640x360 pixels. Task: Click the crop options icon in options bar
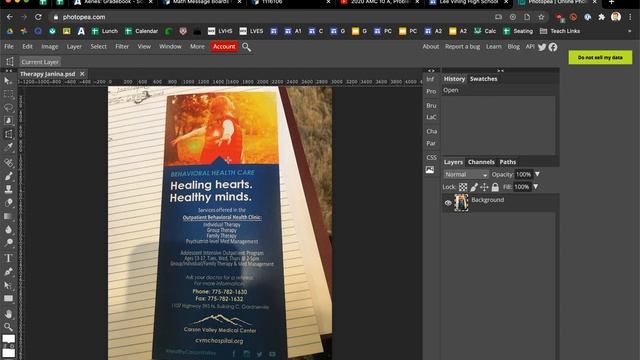10,62
